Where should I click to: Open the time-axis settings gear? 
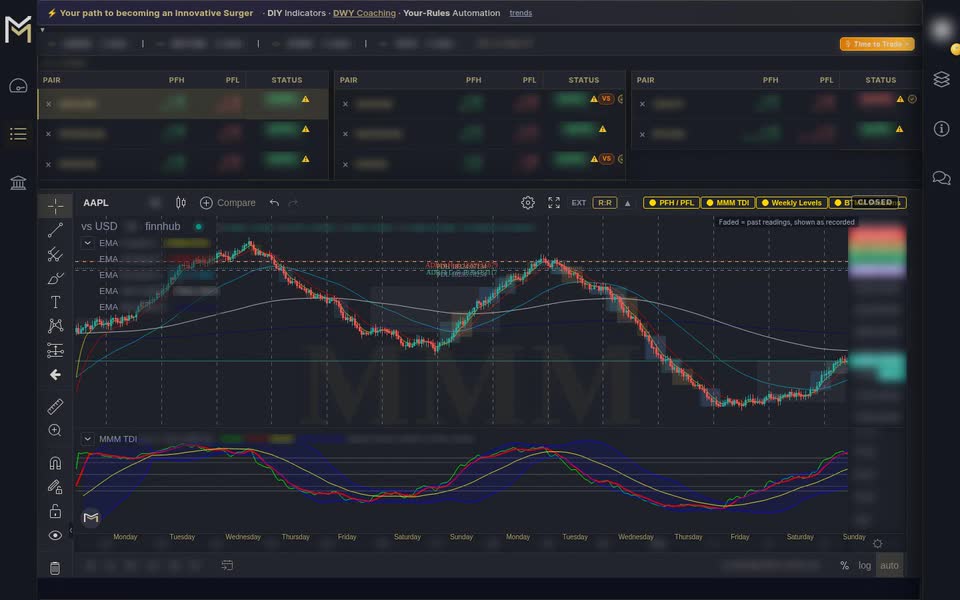(x=877, y=544)
